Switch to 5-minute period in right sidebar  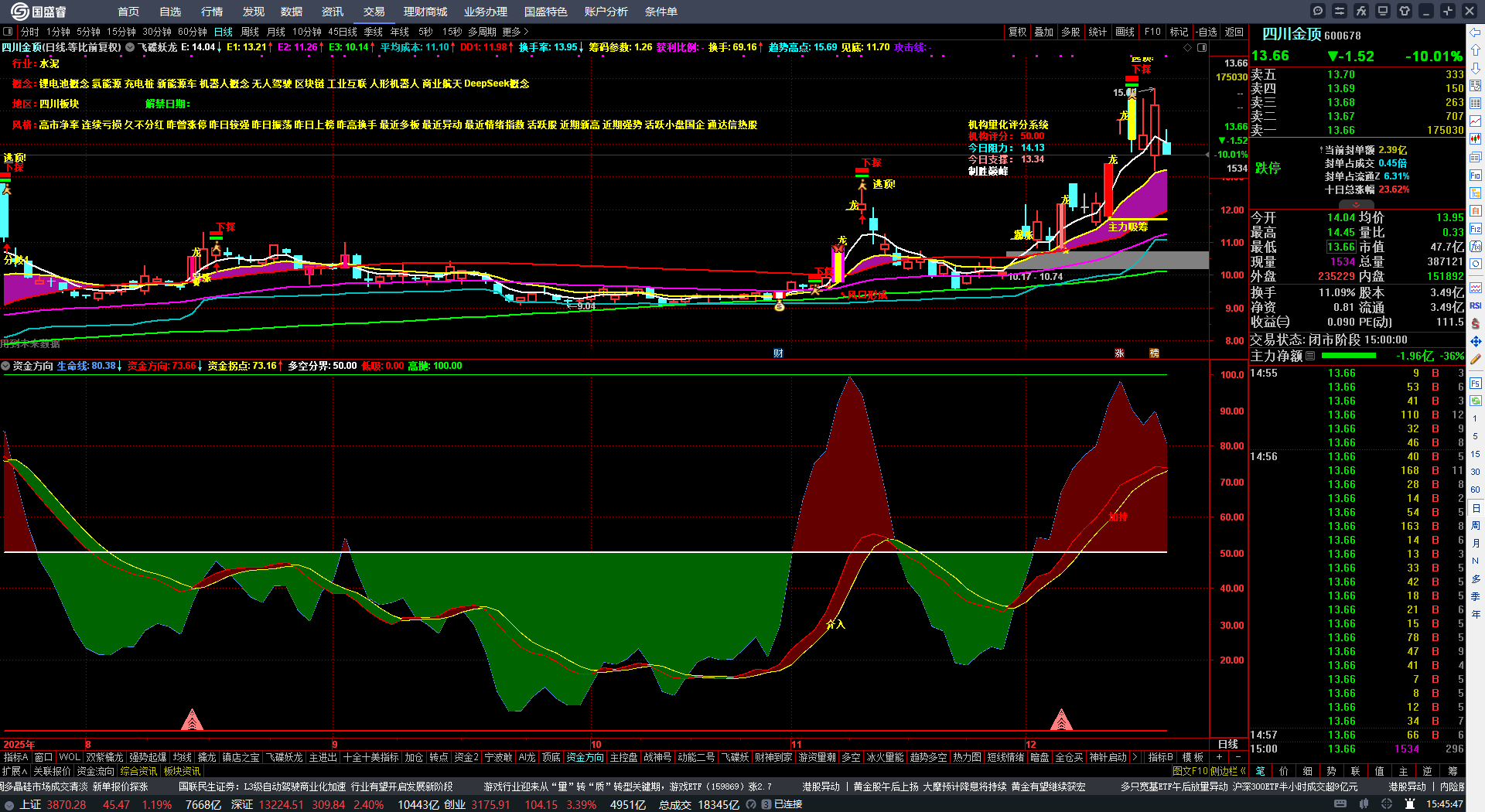point(1475,436)
